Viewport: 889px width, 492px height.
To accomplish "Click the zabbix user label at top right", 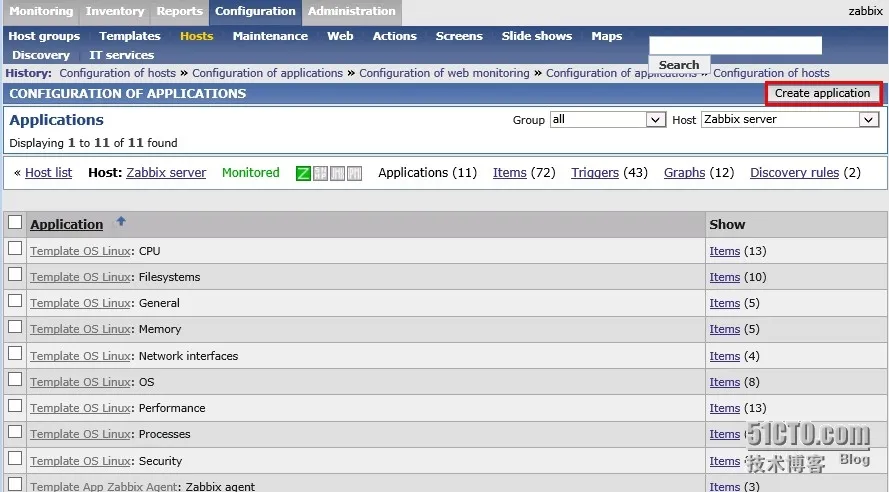I will tap(865, 11).
